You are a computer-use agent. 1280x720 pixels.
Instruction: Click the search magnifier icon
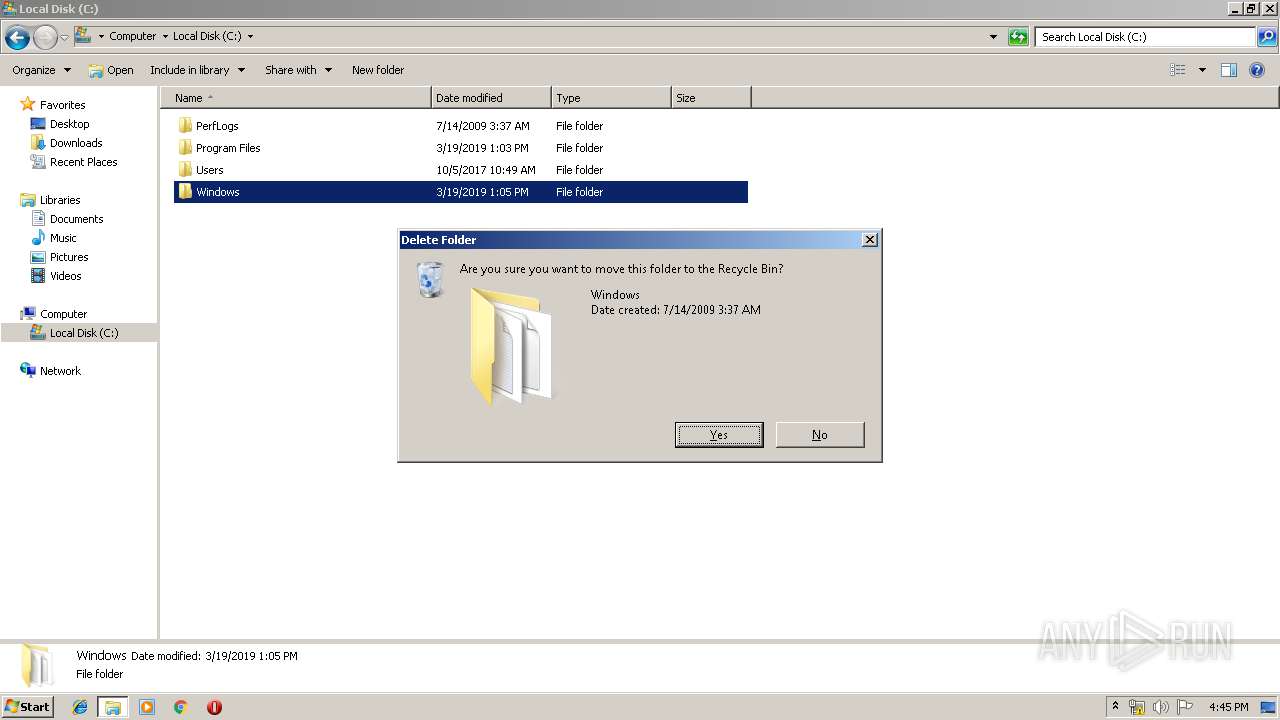click(1267, 37)
